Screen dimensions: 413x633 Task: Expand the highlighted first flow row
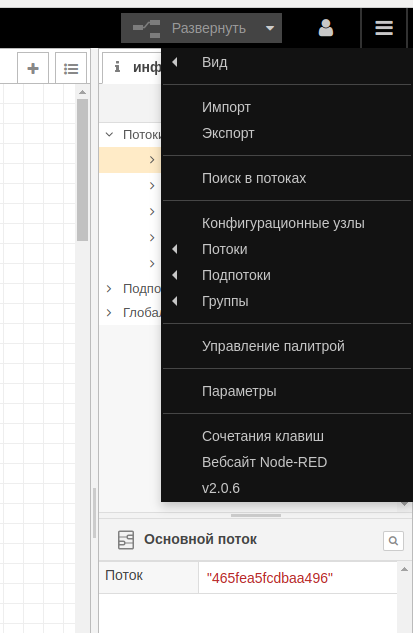click(x=152, y=160)
